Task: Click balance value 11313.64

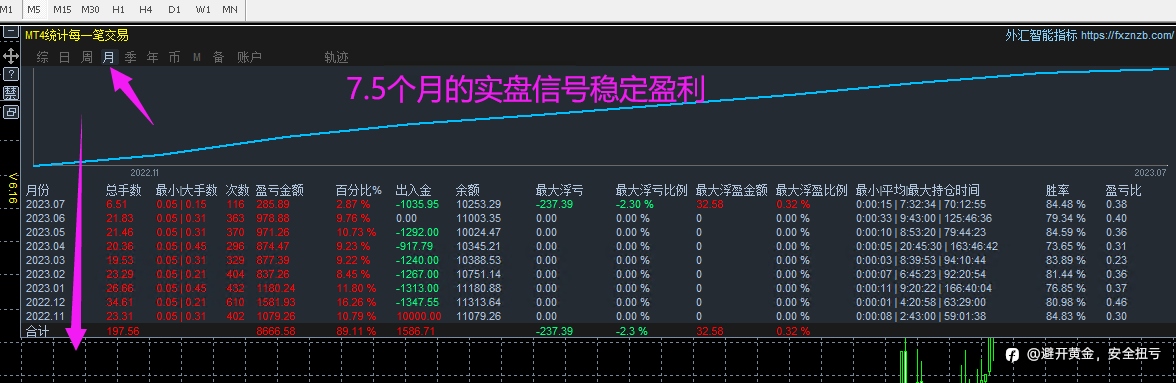Action: 478,303
